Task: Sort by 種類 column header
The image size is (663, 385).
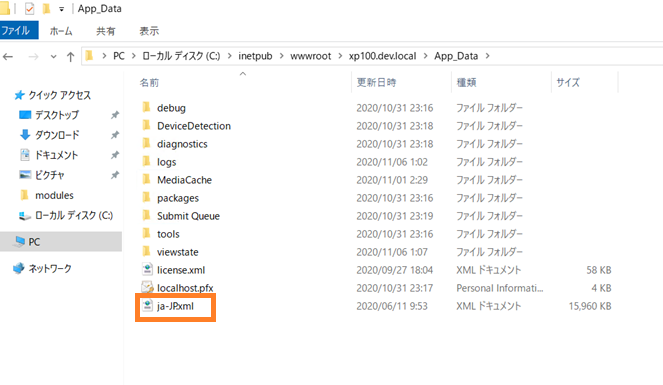Action: (466, 82)
